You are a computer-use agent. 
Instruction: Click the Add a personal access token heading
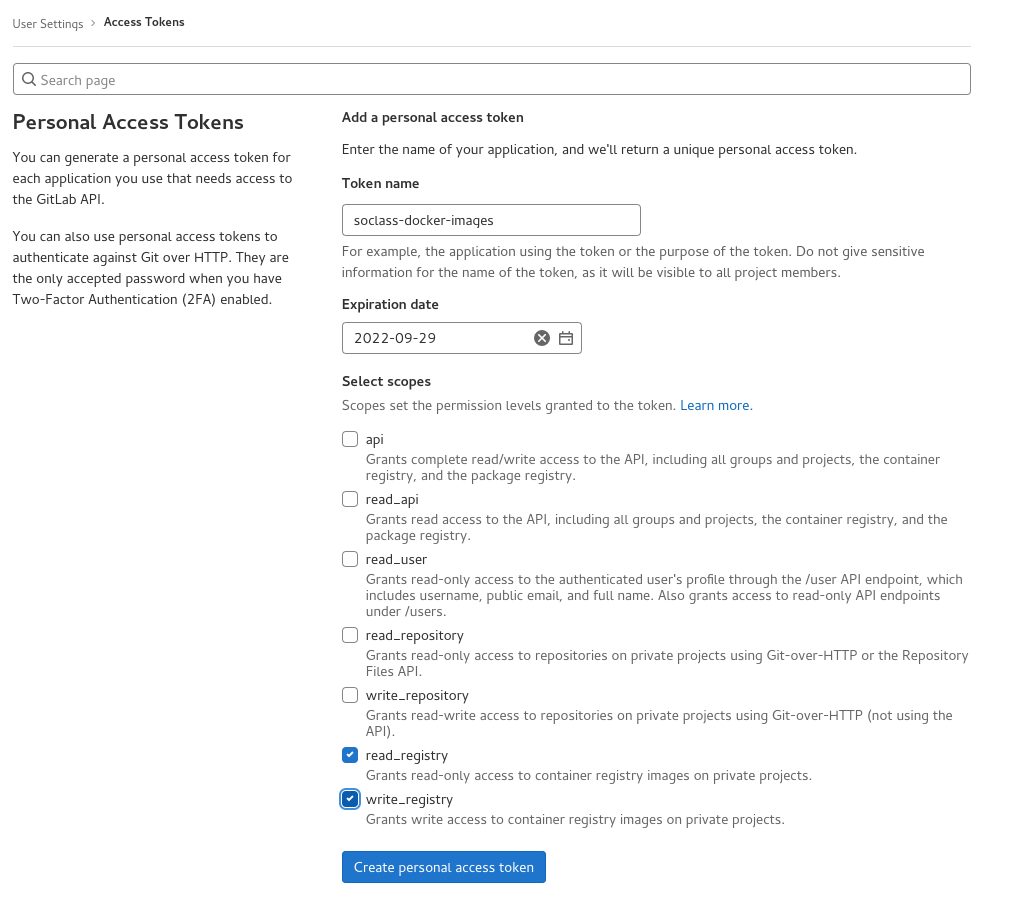point(433,118)
